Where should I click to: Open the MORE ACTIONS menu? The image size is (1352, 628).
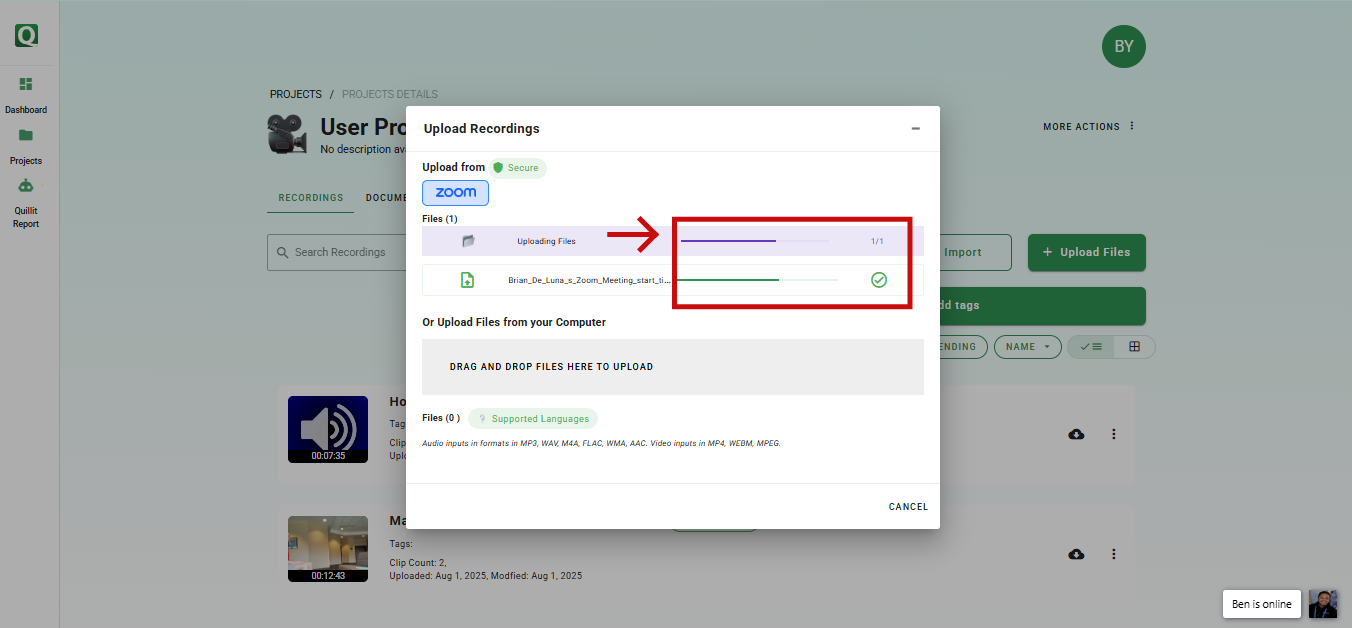pos(1089,127)
